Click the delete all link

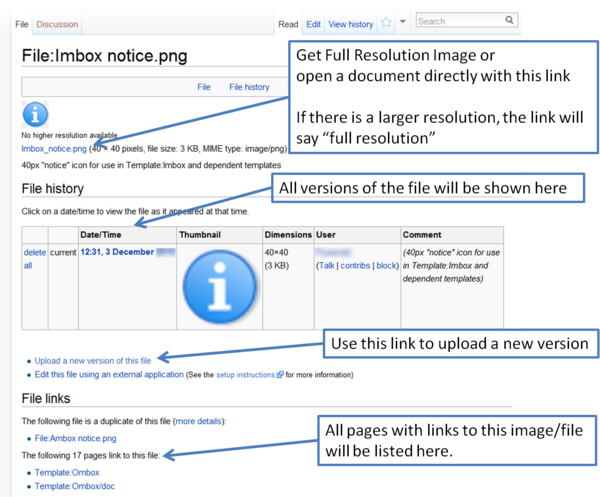point(33,259)
